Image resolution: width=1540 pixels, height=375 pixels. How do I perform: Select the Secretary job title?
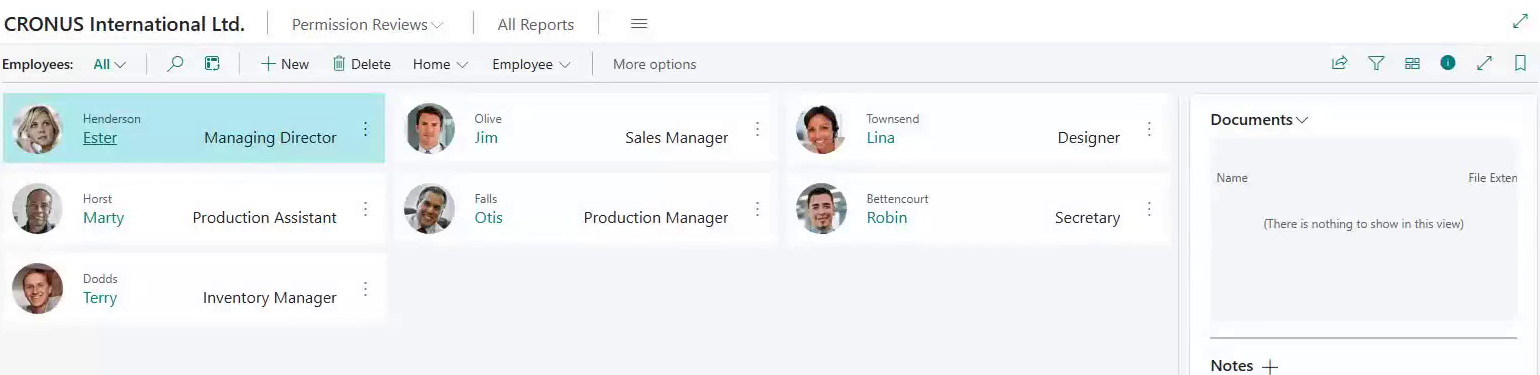tap(1088, 218)
